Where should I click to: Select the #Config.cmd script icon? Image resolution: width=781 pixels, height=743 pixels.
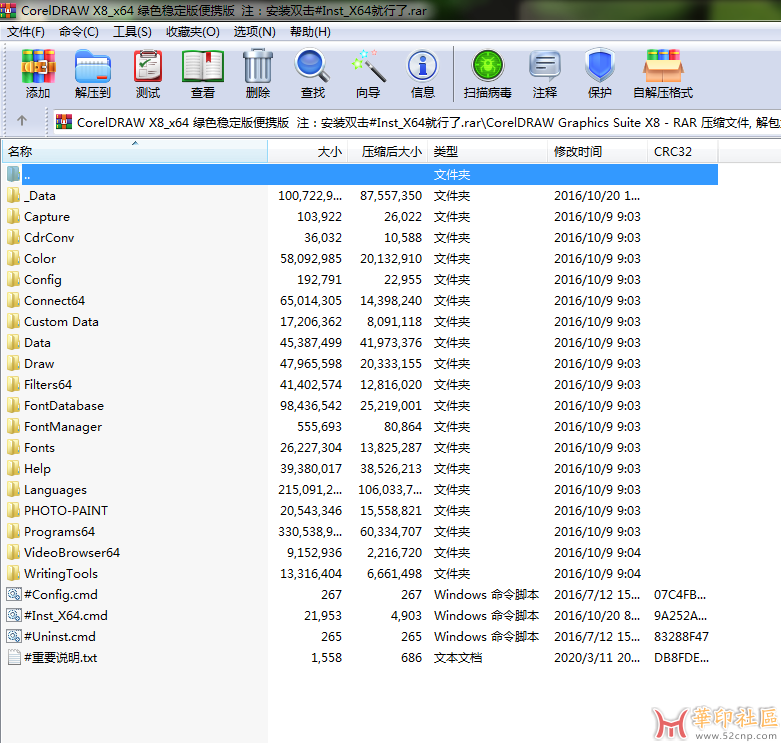[14, 594]
